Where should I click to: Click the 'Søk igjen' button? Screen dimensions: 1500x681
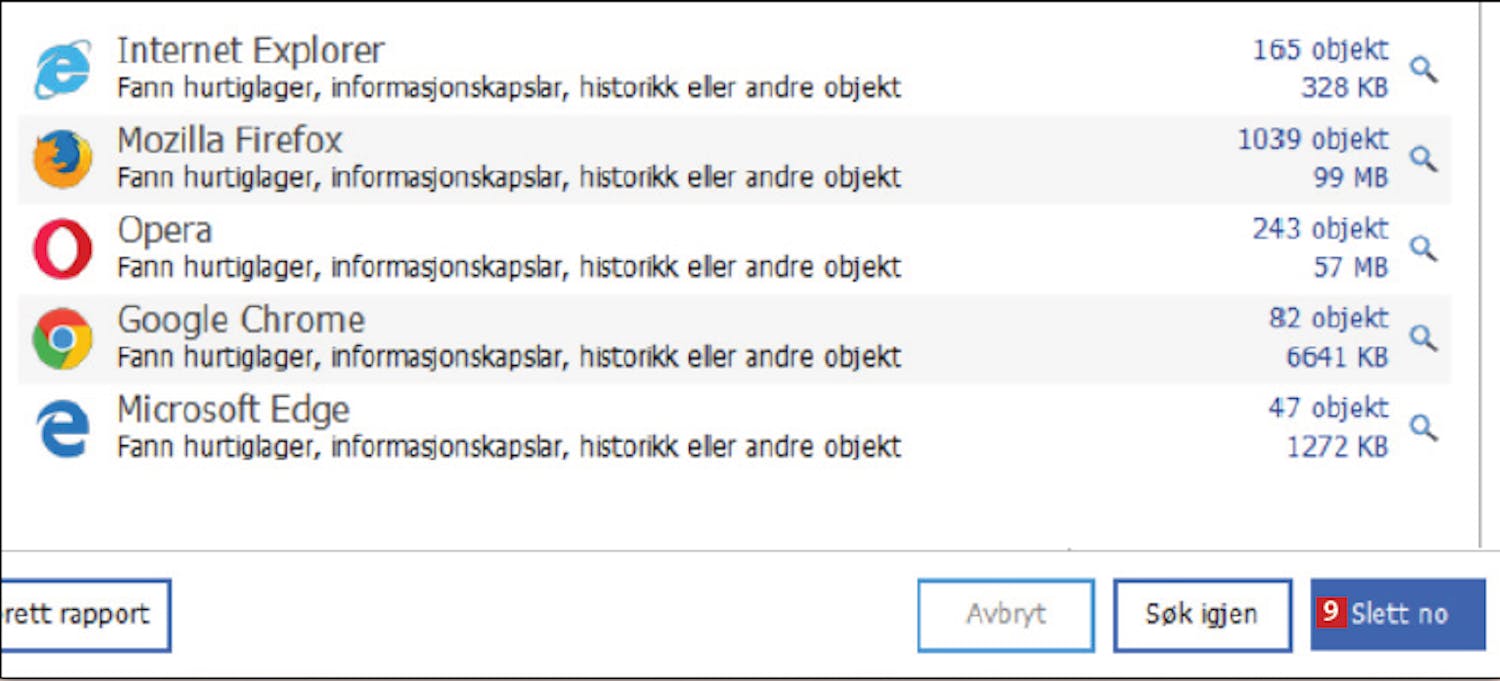pos(1202,614)
